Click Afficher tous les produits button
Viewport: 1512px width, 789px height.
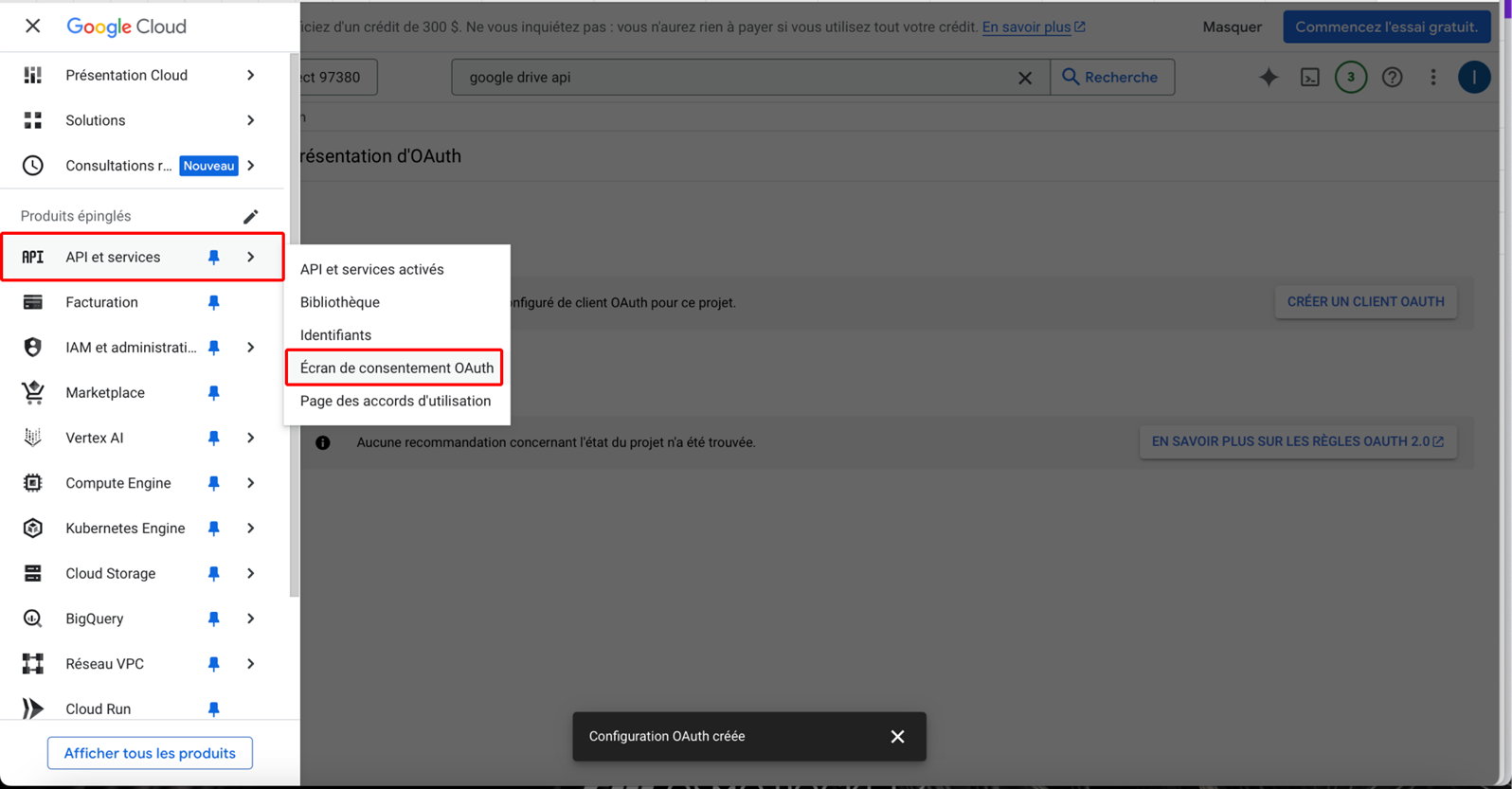pyautogui.click(x=150, y=753)
